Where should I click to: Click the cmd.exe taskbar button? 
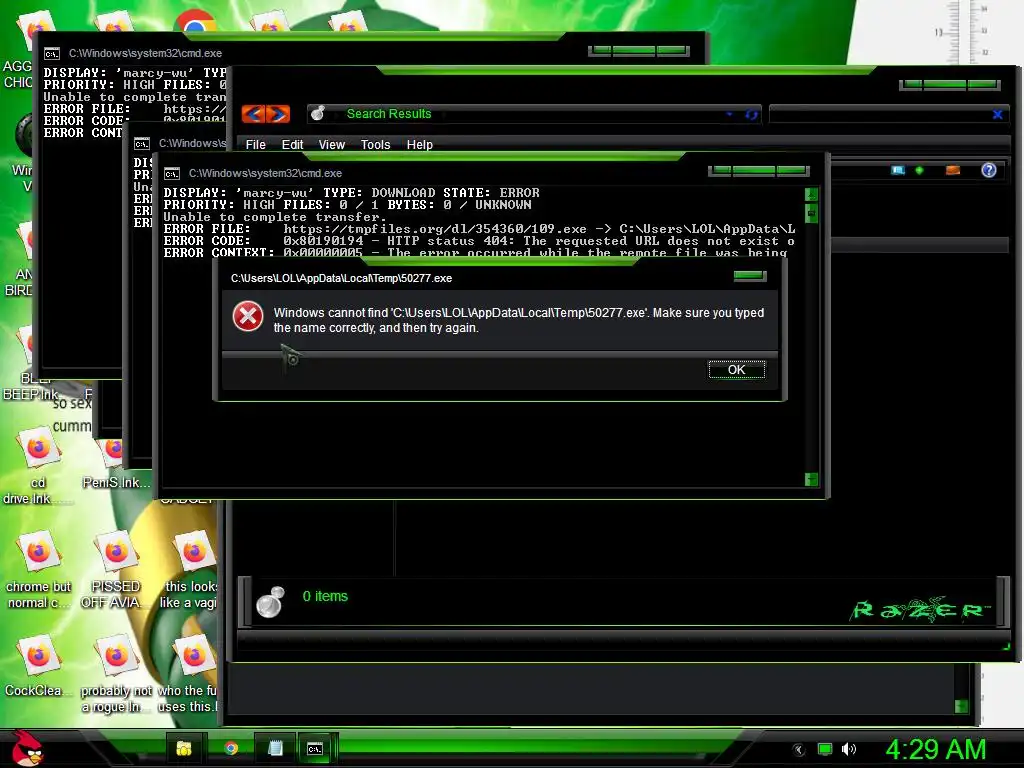click(x=315, y=748)
